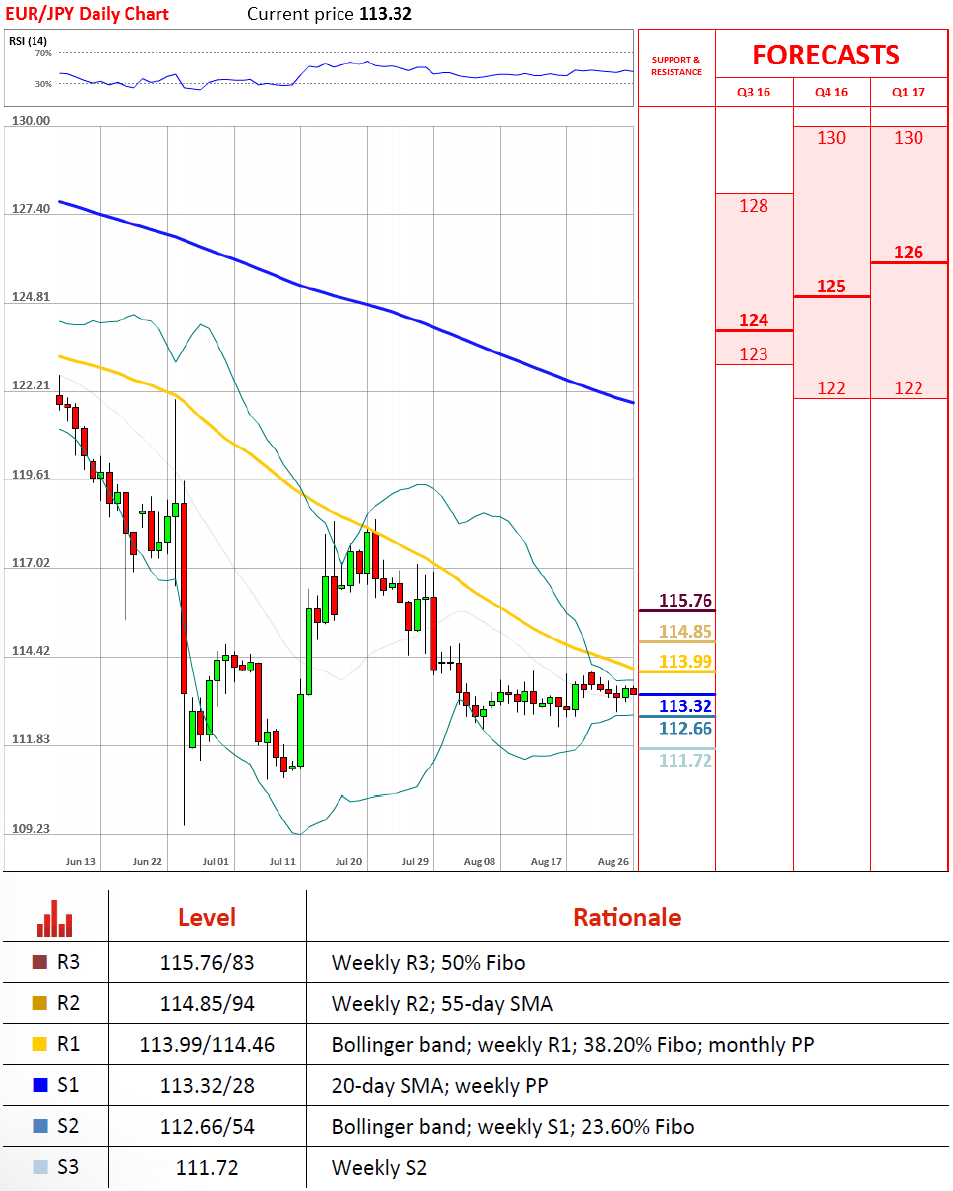This screenshot has width=953, height=1191.
Task: Click the 124.81 price axis label
Action: [x=31, y=297]
